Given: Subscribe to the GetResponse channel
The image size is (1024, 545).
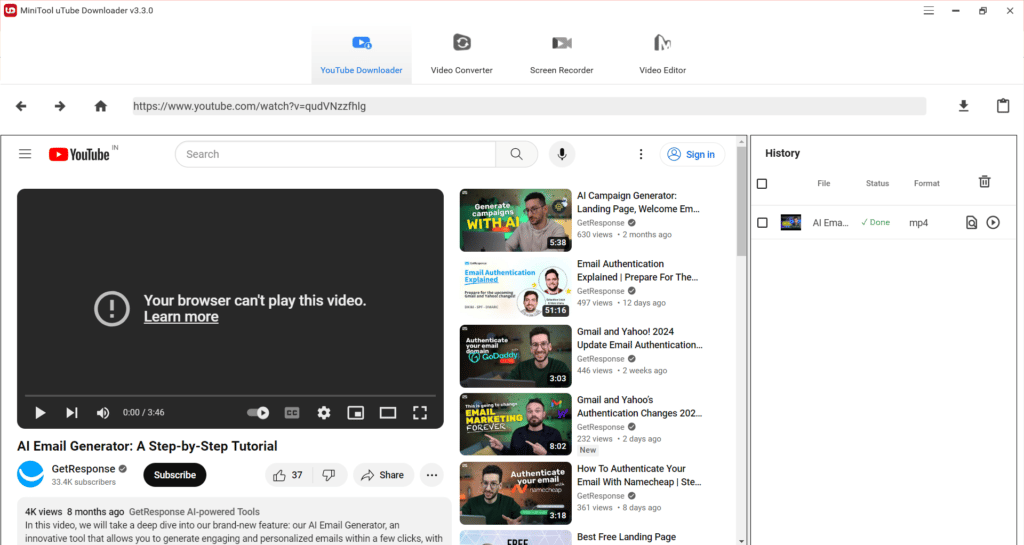Looking at the screenshot, I should [x=174, y=475].
